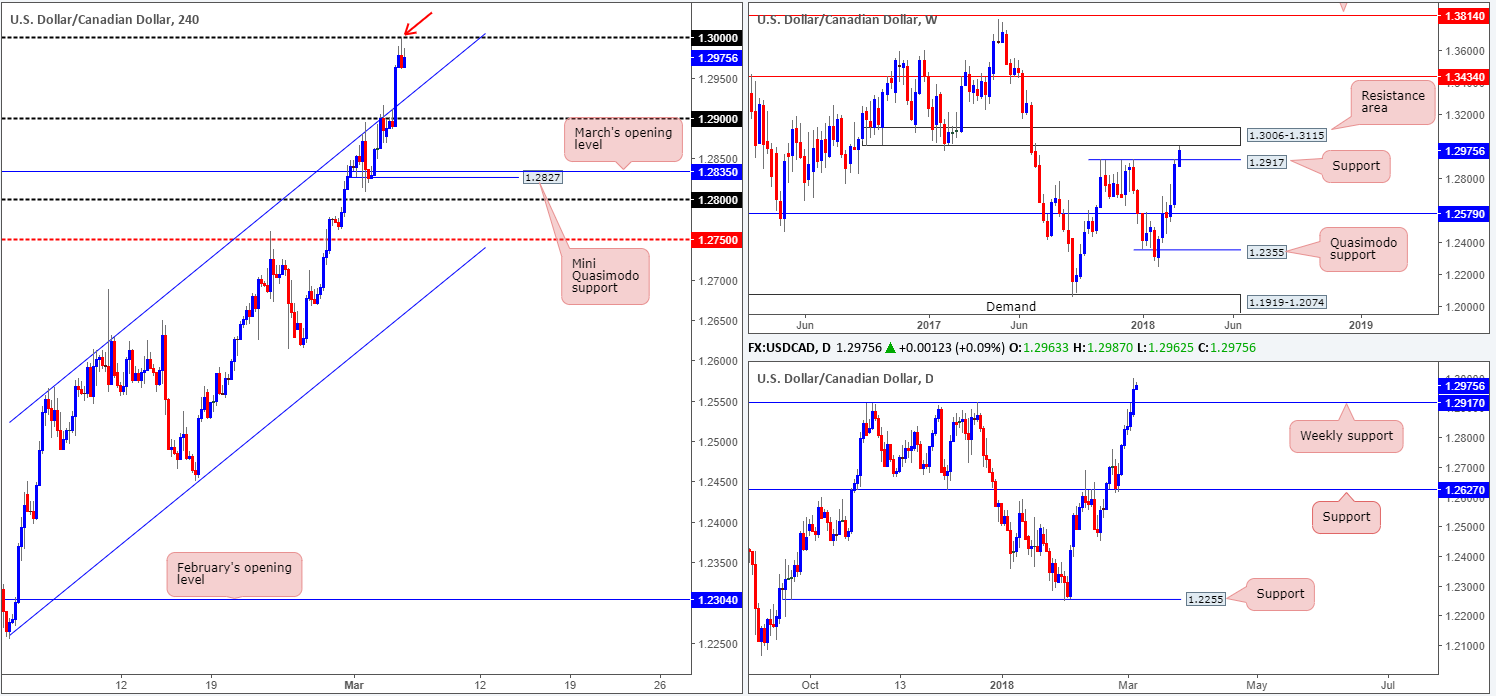Select the 1.2827 level tag

tap(545, 177)
